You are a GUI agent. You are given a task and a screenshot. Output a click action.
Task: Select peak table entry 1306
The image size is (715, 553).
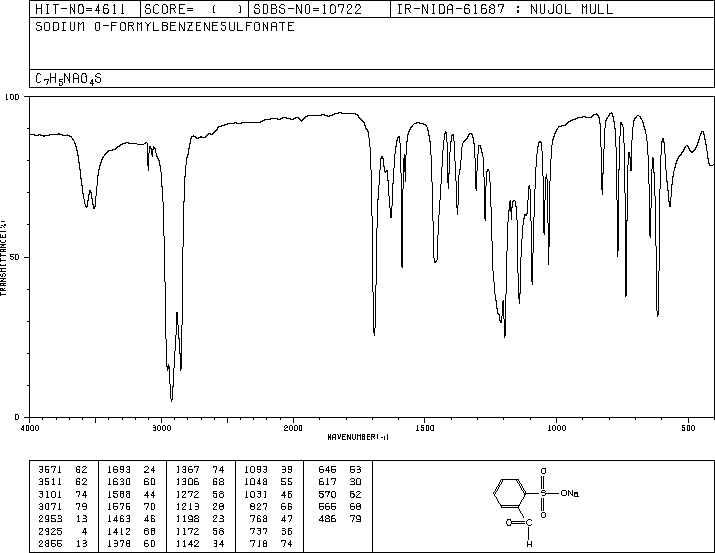point(200,482)
